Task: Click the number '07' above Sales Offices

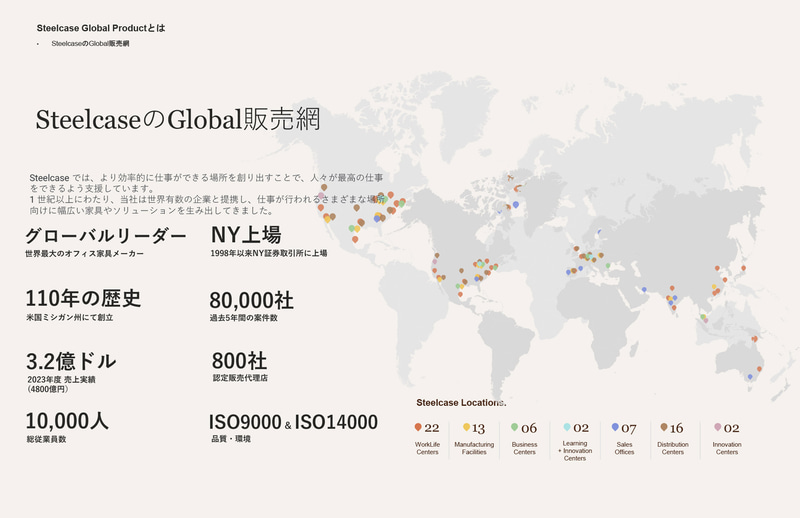Action: [629, 428]
